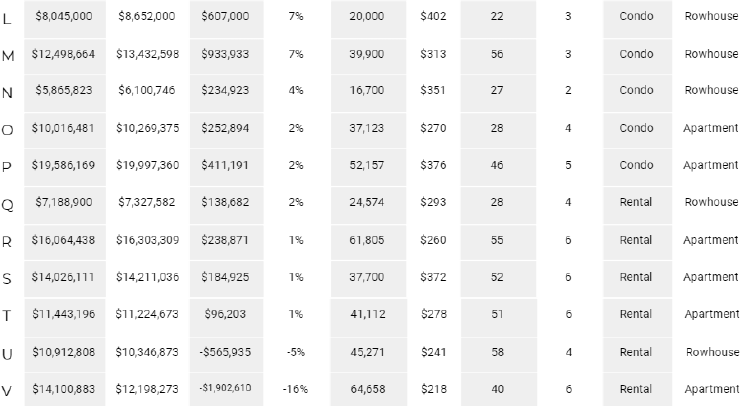Click the -16% percentage cell
Screen dimensions: 746x406
click(x=296, y=388)
